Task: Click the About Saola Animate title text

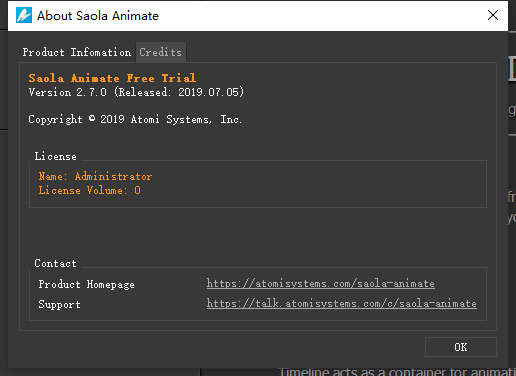Action: tap(98, 16)
